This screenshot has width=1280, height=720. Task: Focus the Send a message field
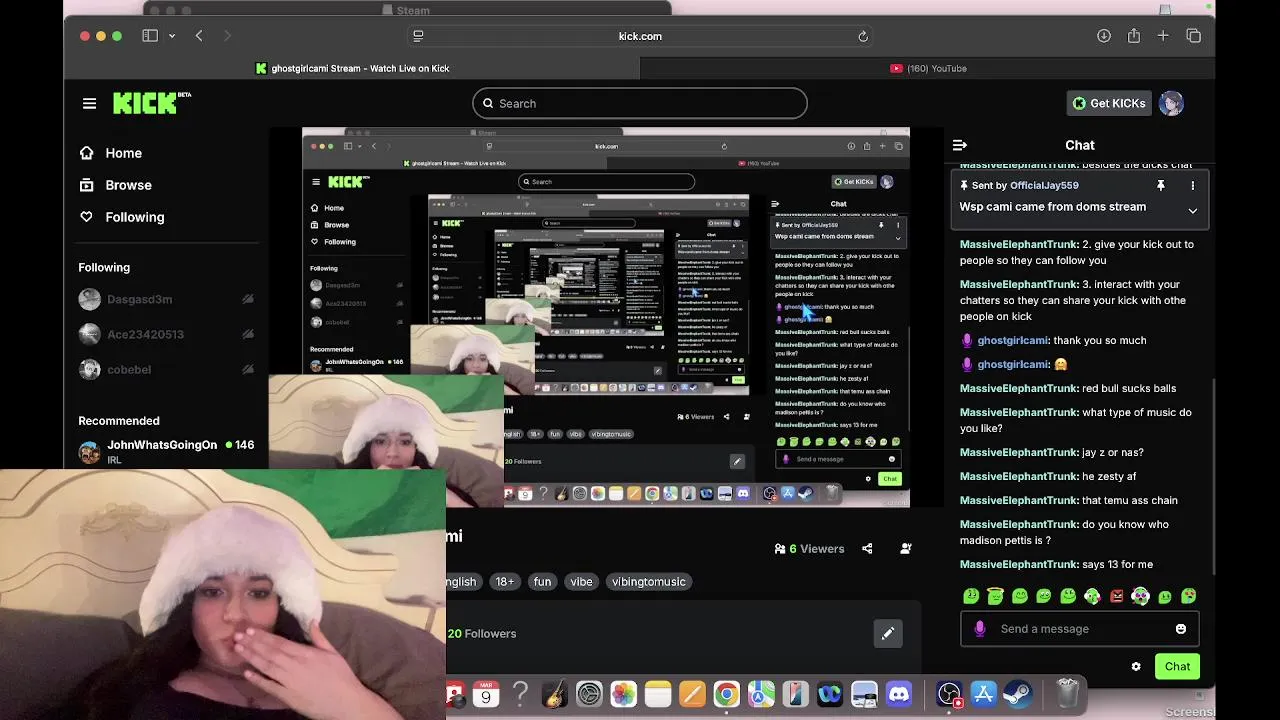1080,629
